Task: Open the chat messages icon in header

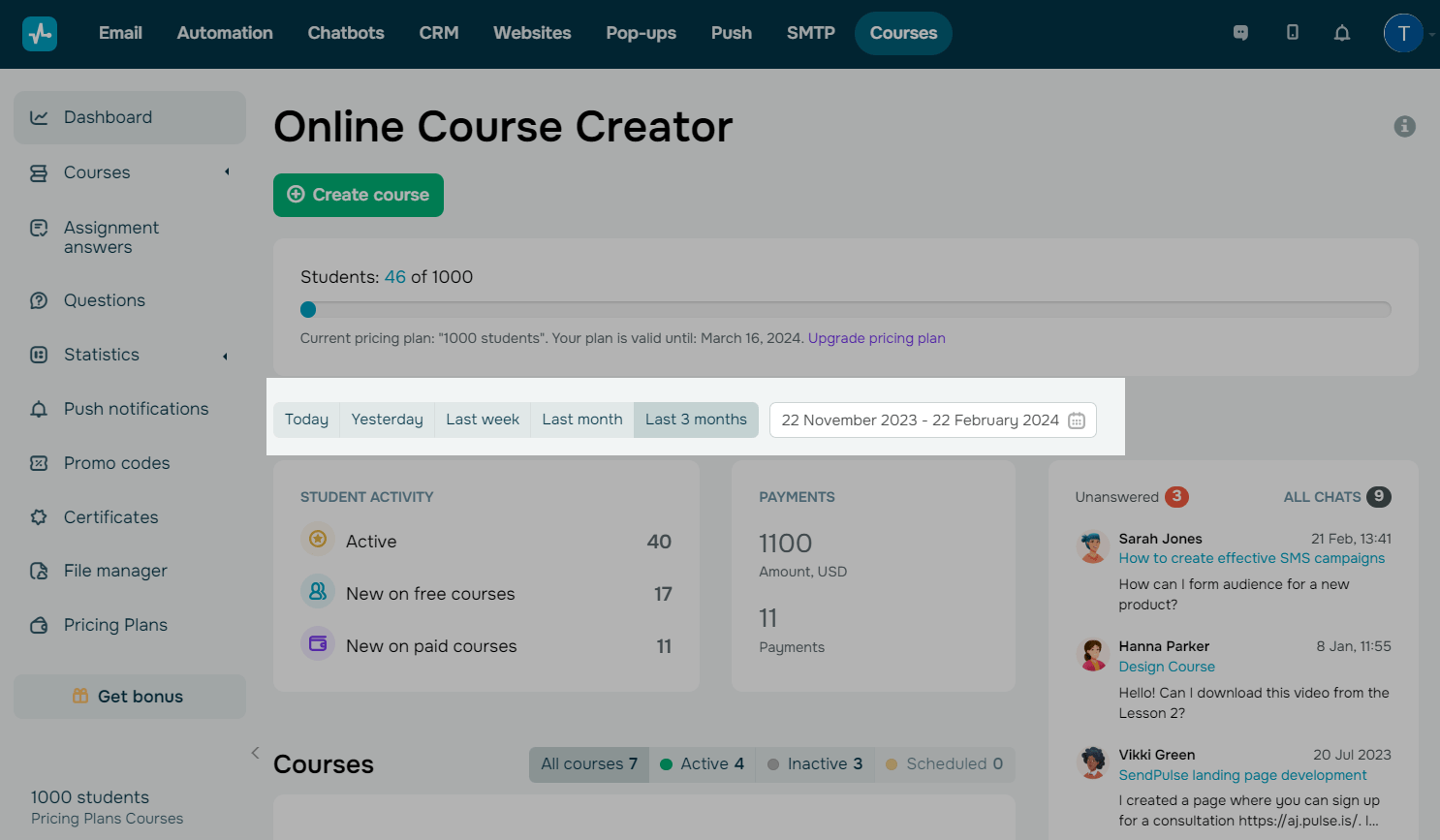Action: 1240,33
